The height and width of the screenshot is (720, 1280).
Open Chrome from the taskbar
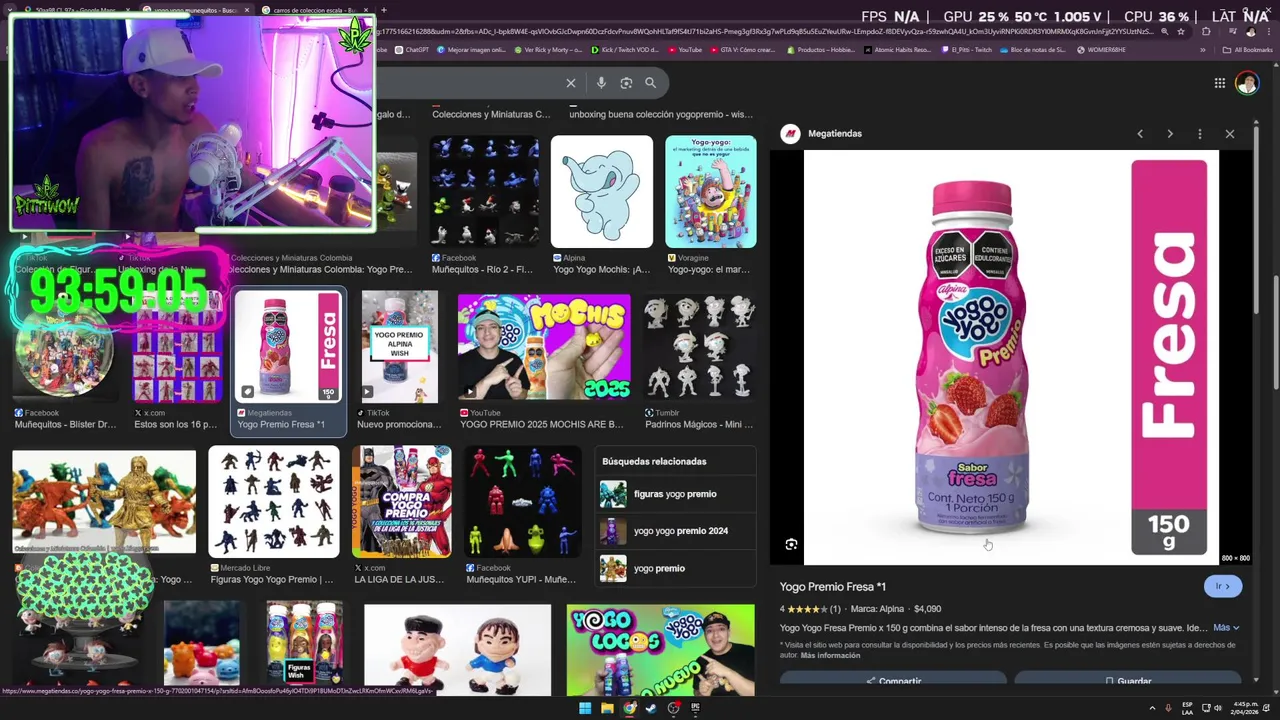pyautogui.click(x=629, y=708)
